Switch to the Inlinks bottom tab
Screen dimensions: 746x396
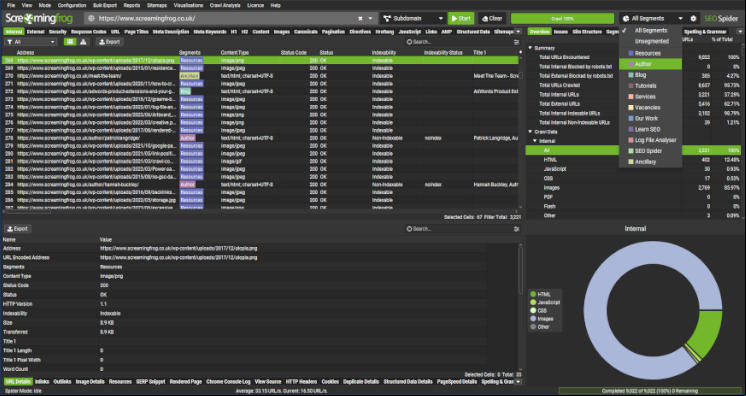pyautogui.click(x=42, y=382)
